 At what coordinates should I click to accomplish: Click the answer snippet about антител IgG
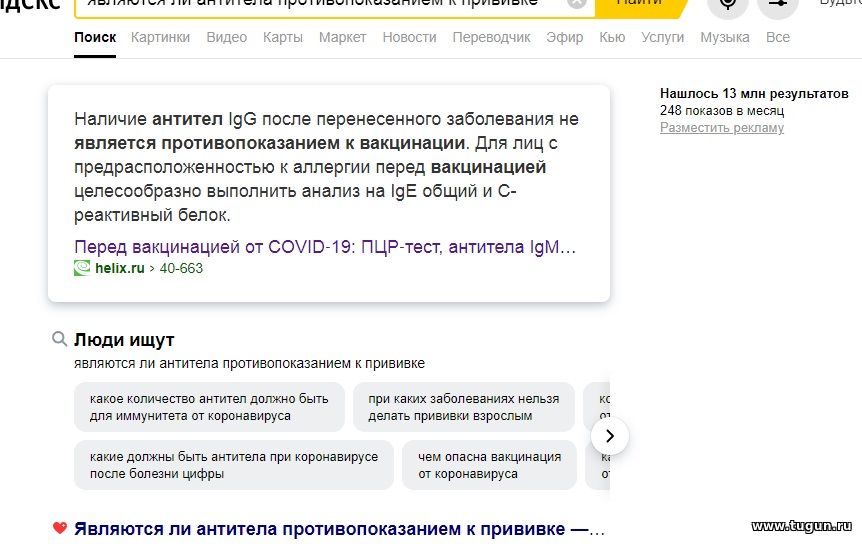(326, 167)
